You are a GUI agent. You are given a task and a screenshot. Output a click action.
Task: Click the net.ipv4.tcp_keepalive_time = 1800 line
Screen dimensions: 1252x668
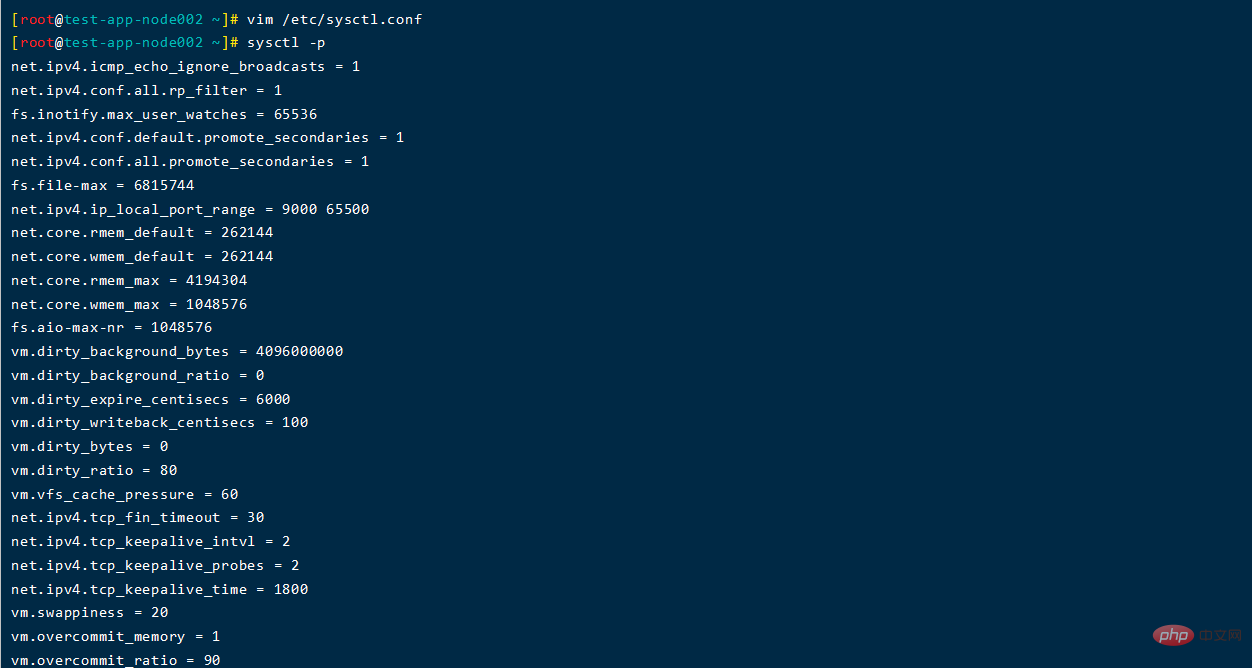(x=160, y=589)
